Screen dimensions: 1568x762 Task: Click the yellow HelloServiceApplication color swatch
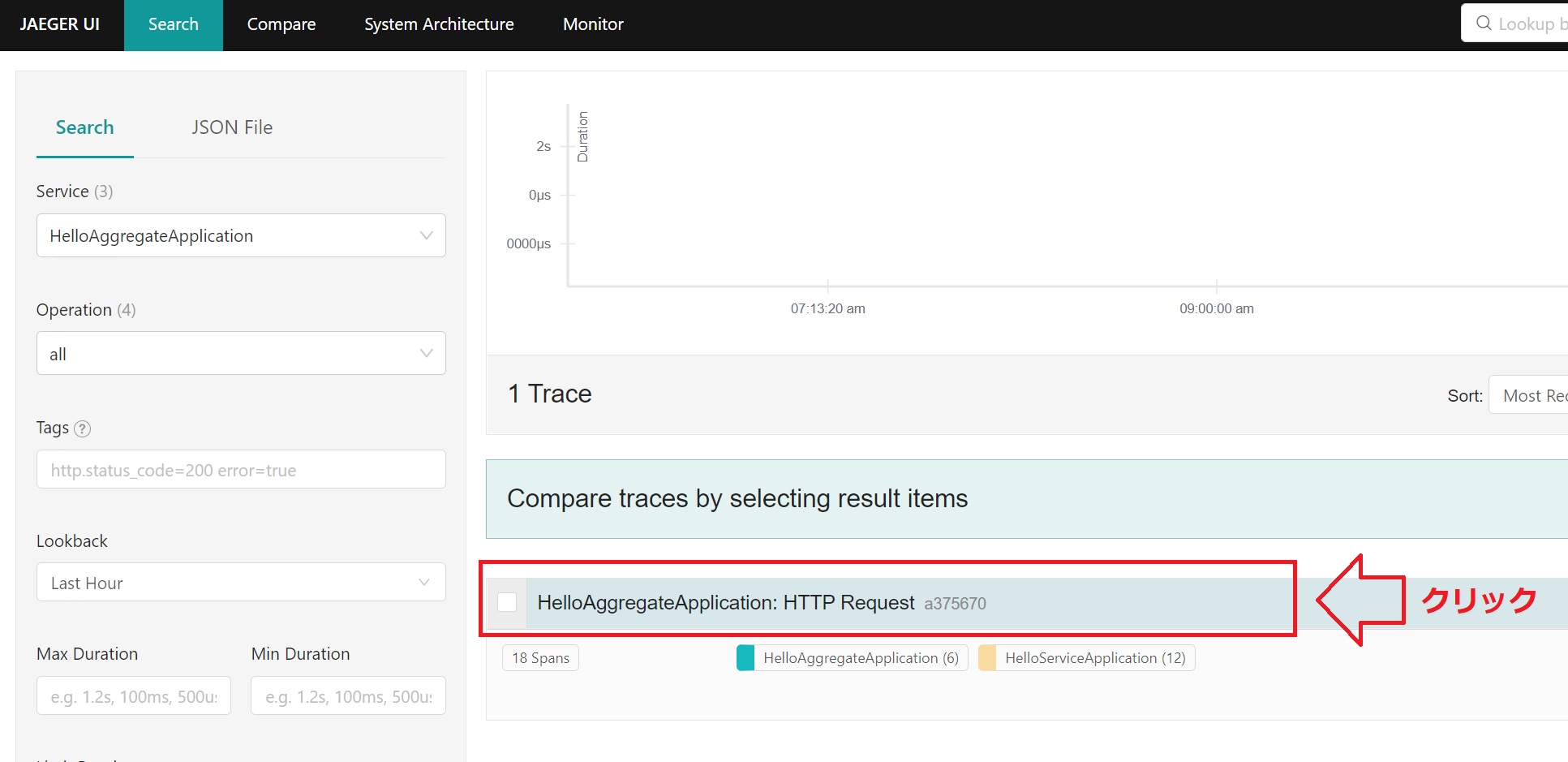point(987,658)
